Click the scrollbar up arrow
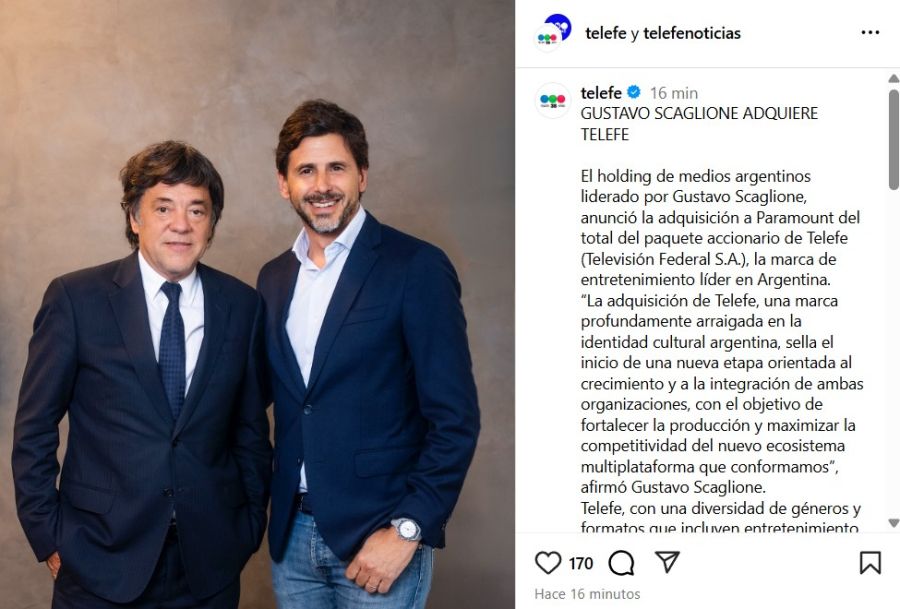The height and width of the screenshot is (609, 900). click(893, 79)
